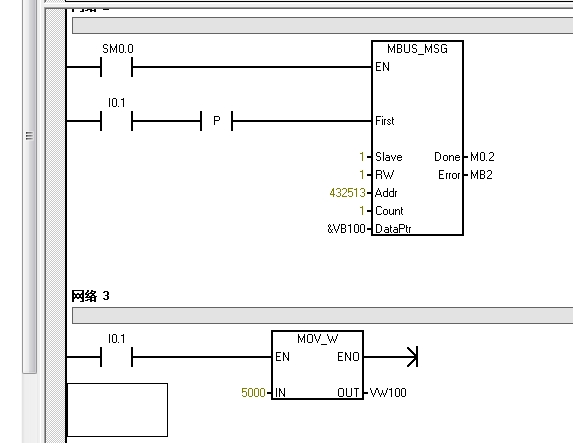Viewport: 573px width, 443px height.
Task: Click the OUT operand VW100
Action: (x=388, y=393)
